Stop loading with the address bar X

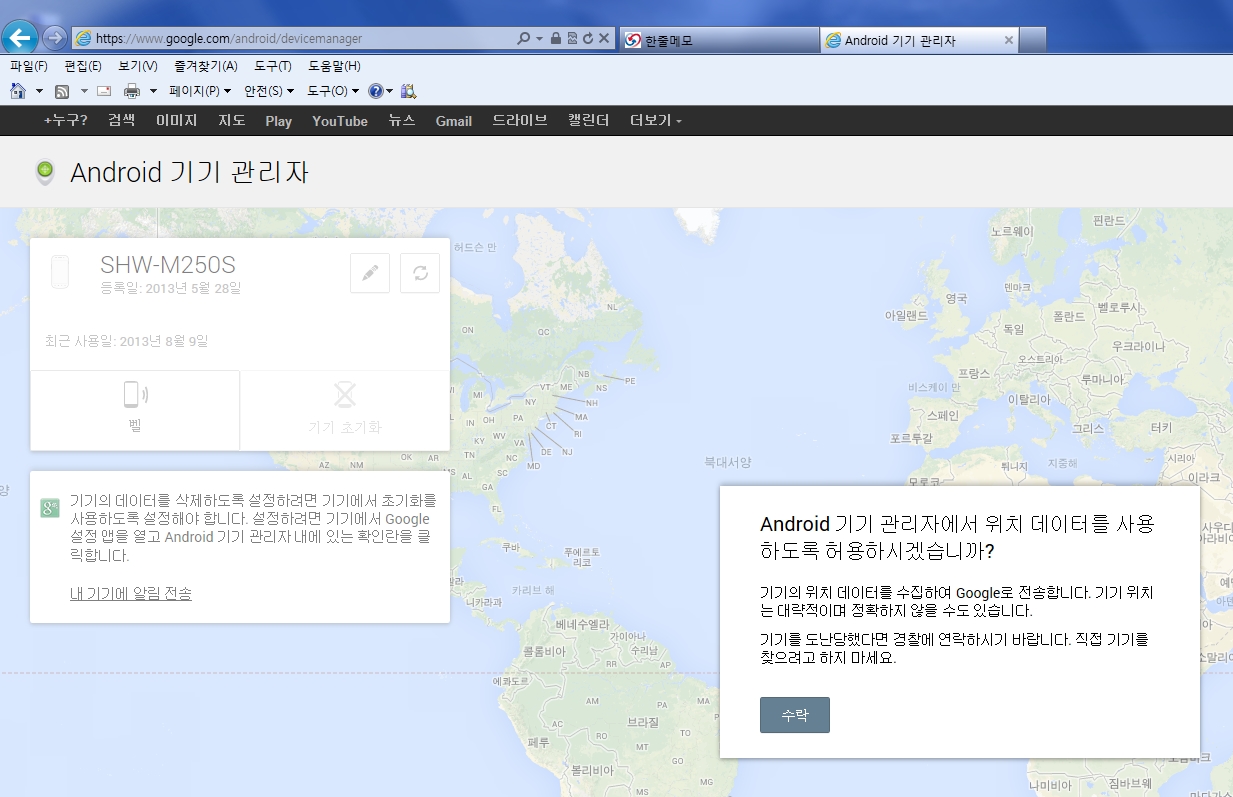click(604, 39)
